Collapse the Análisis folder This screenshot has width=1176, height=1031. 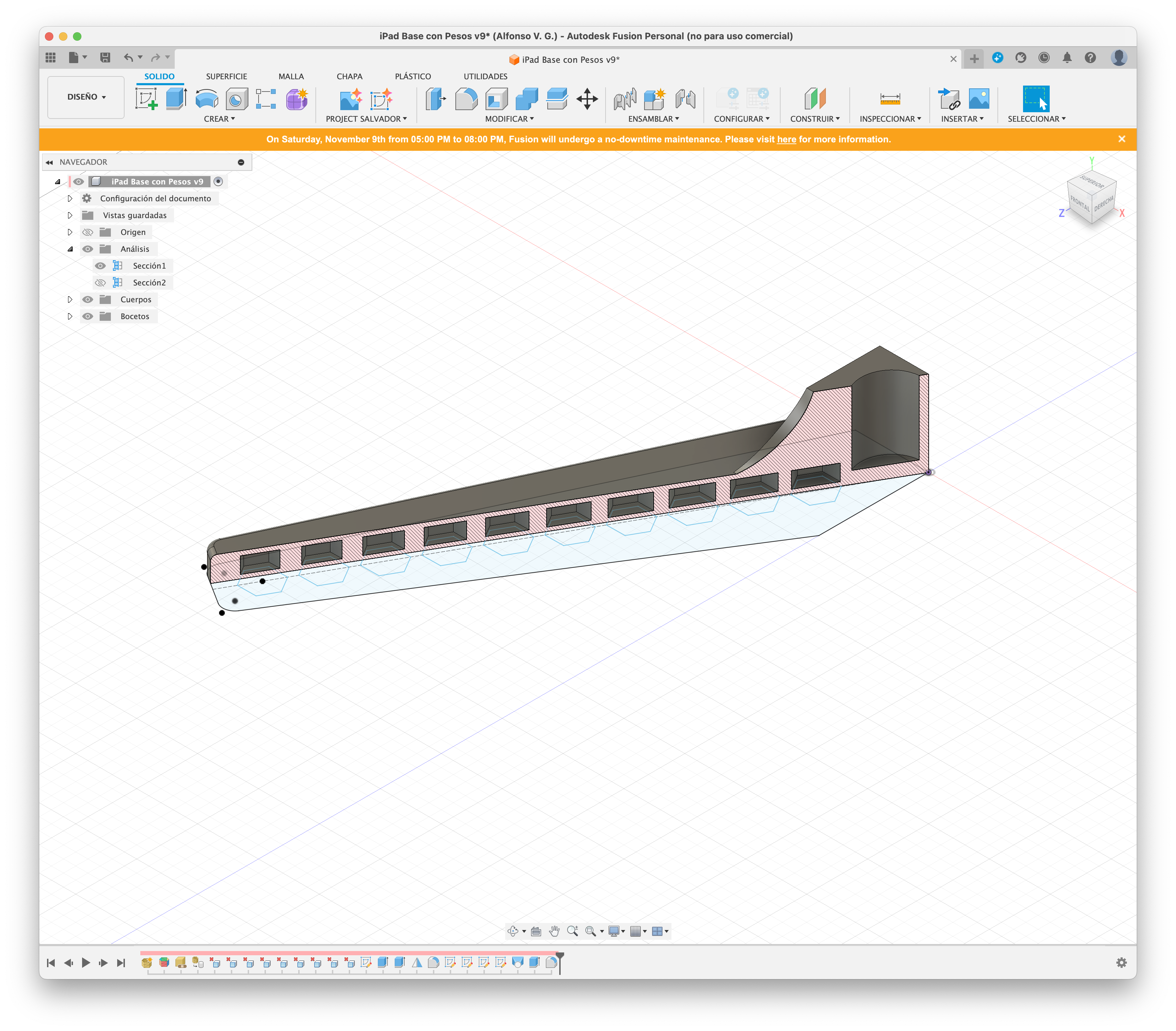[x=70, y=249]
